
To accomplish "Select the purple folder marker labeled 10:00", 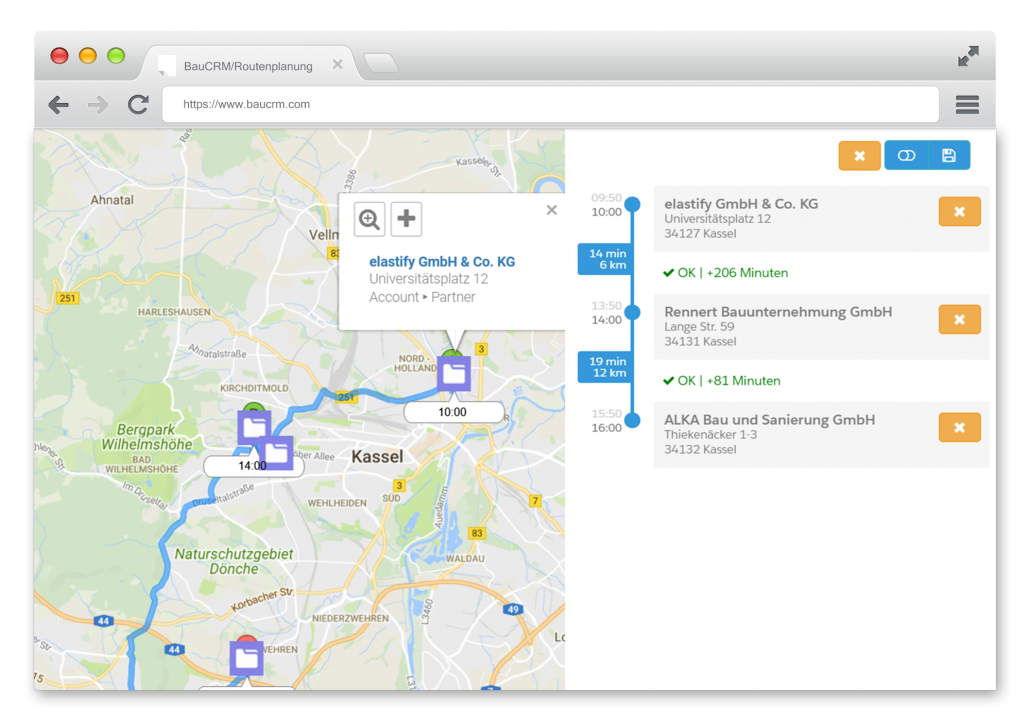I will pyautogui.click(x=454, y=374).
